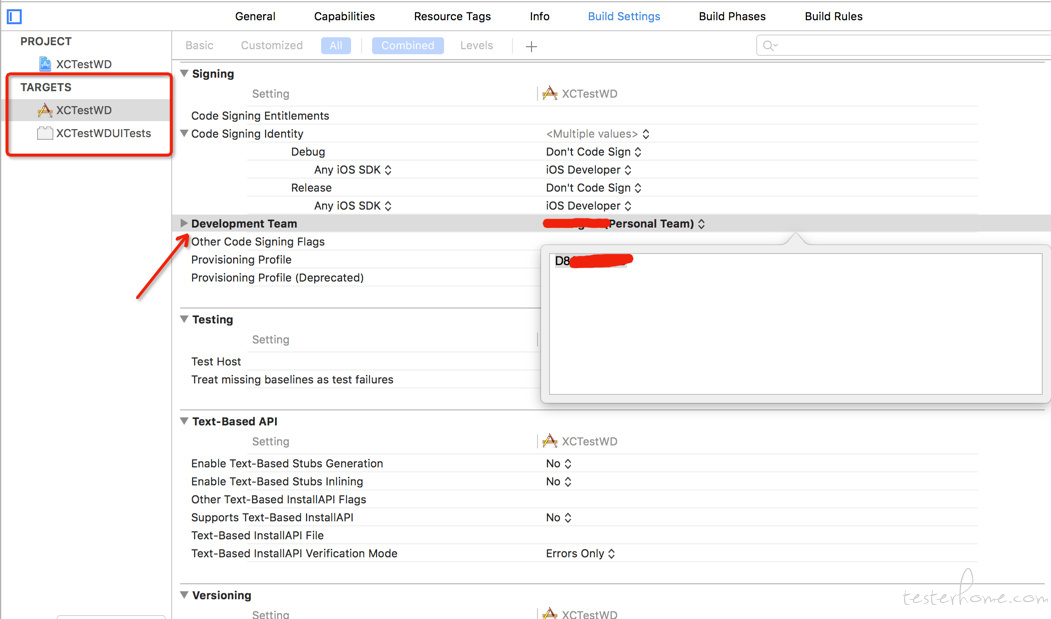Select the Build Settings tab
This screenshot has width=1051, height=619.
[x=624, y=16]
